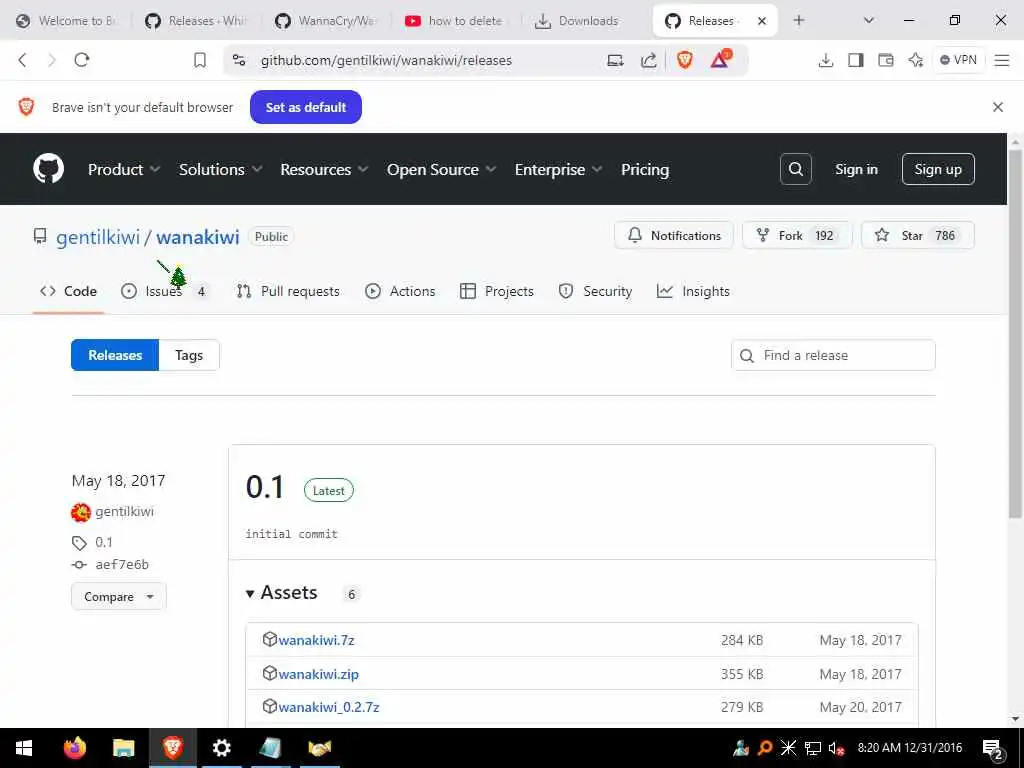Expand the Solutions menu

[221, 169]
